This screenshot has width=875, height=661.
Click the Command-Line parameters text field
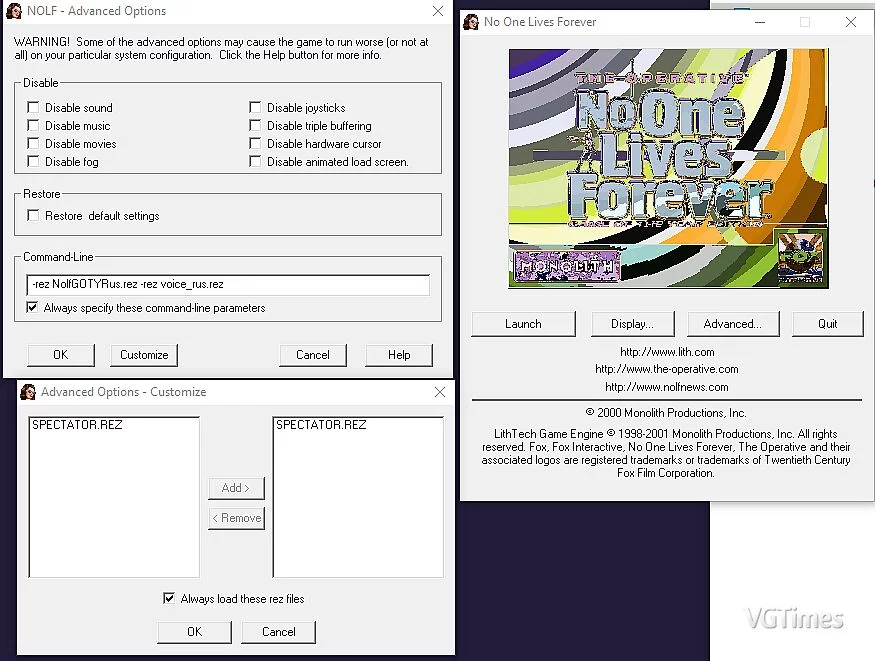click(228, 284)
